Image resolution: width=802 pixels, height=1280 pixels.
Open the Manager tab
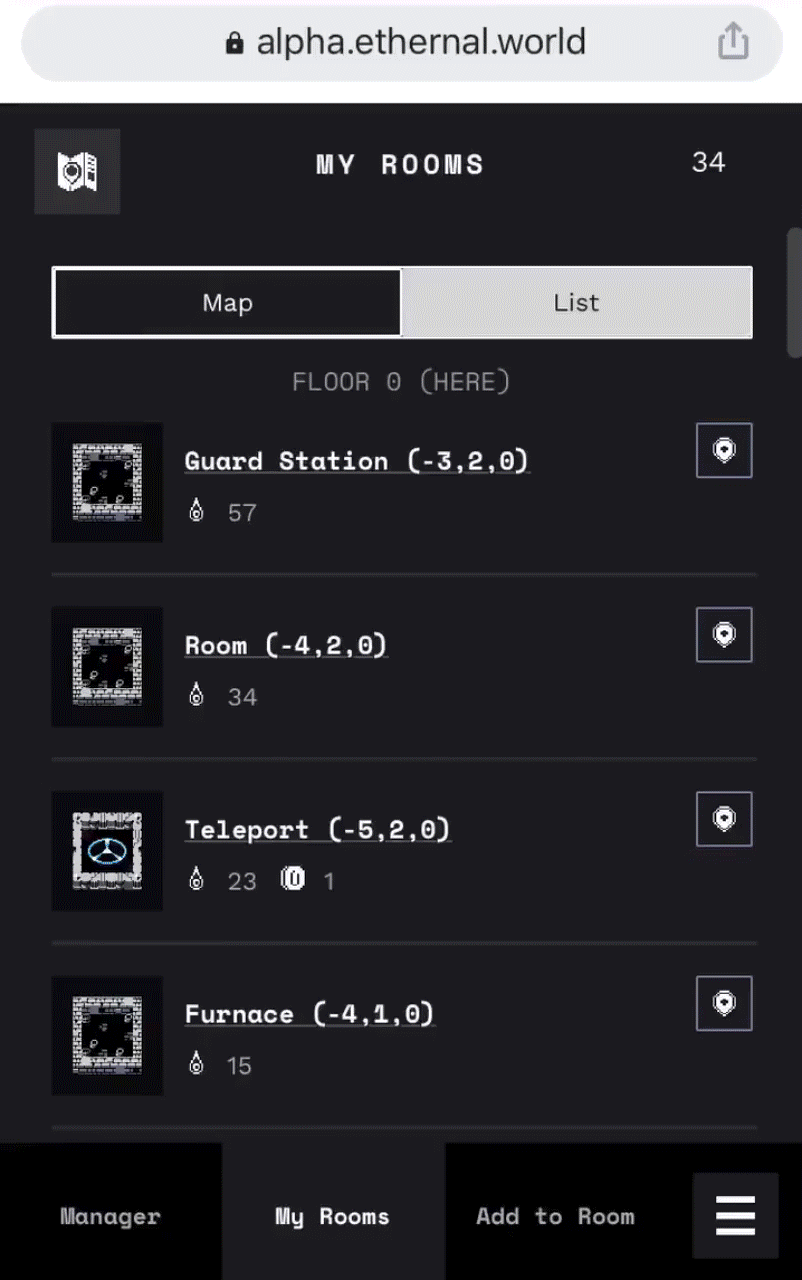point(110,1216)
